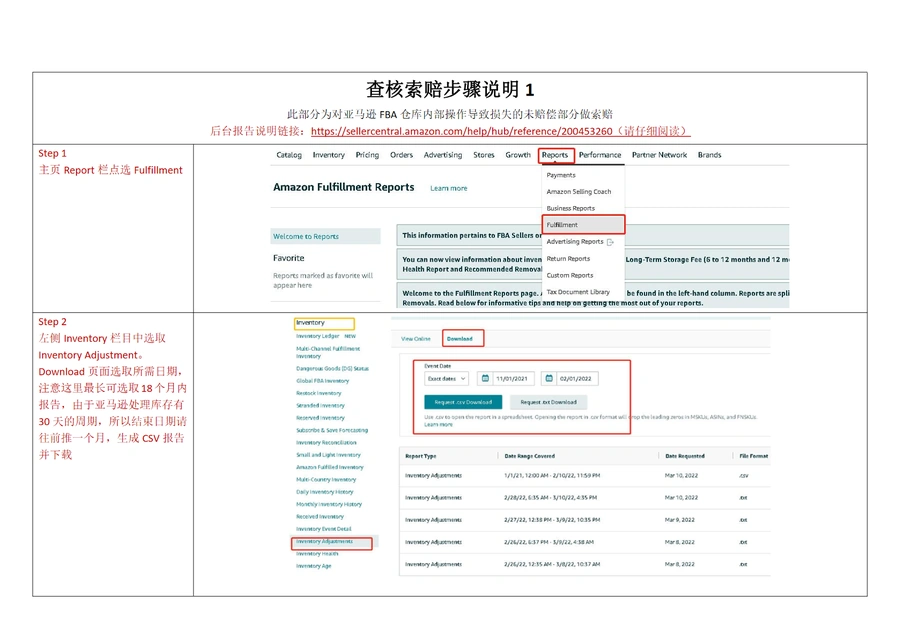Open Small and Light Inventory link
The width and height of the screenshot is (900, 636).
[328, 455]
